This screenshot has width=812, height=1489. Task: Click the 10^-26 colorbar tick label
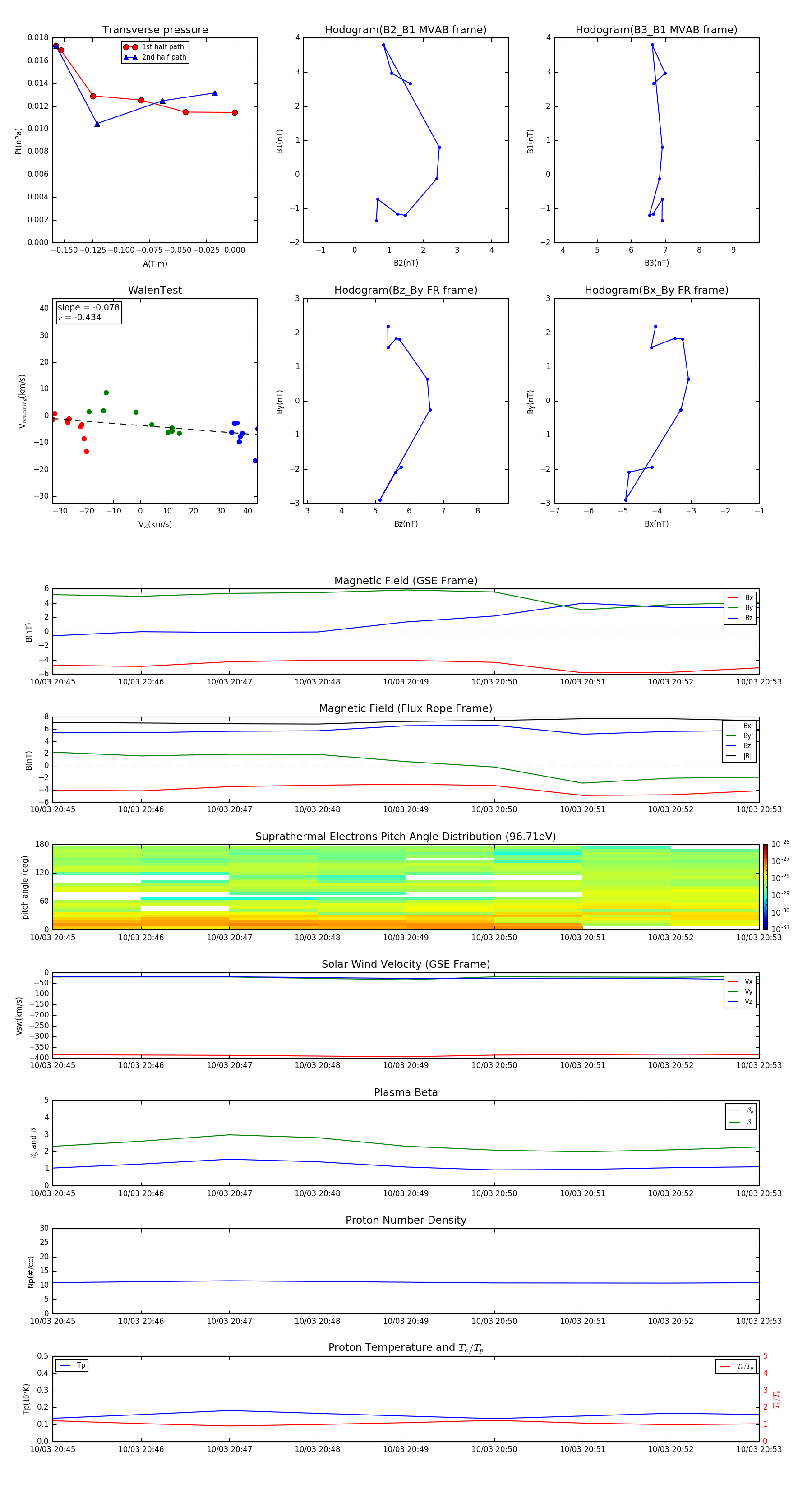pos(780,844)
